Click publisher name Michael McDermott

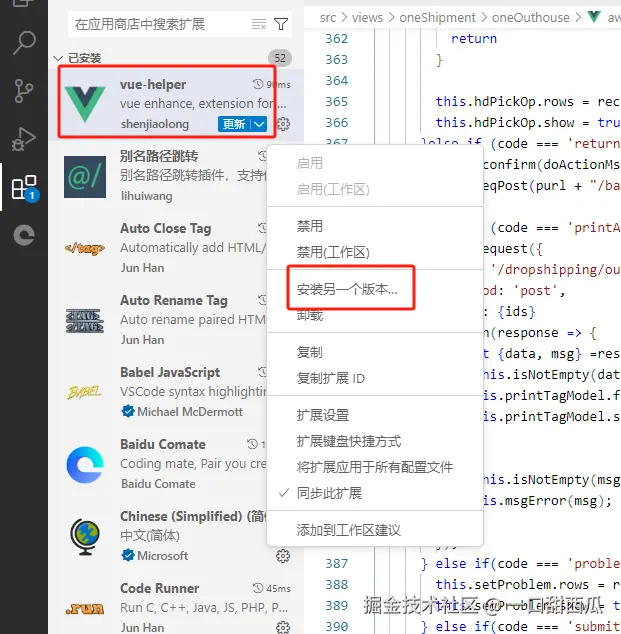(190, 412)
